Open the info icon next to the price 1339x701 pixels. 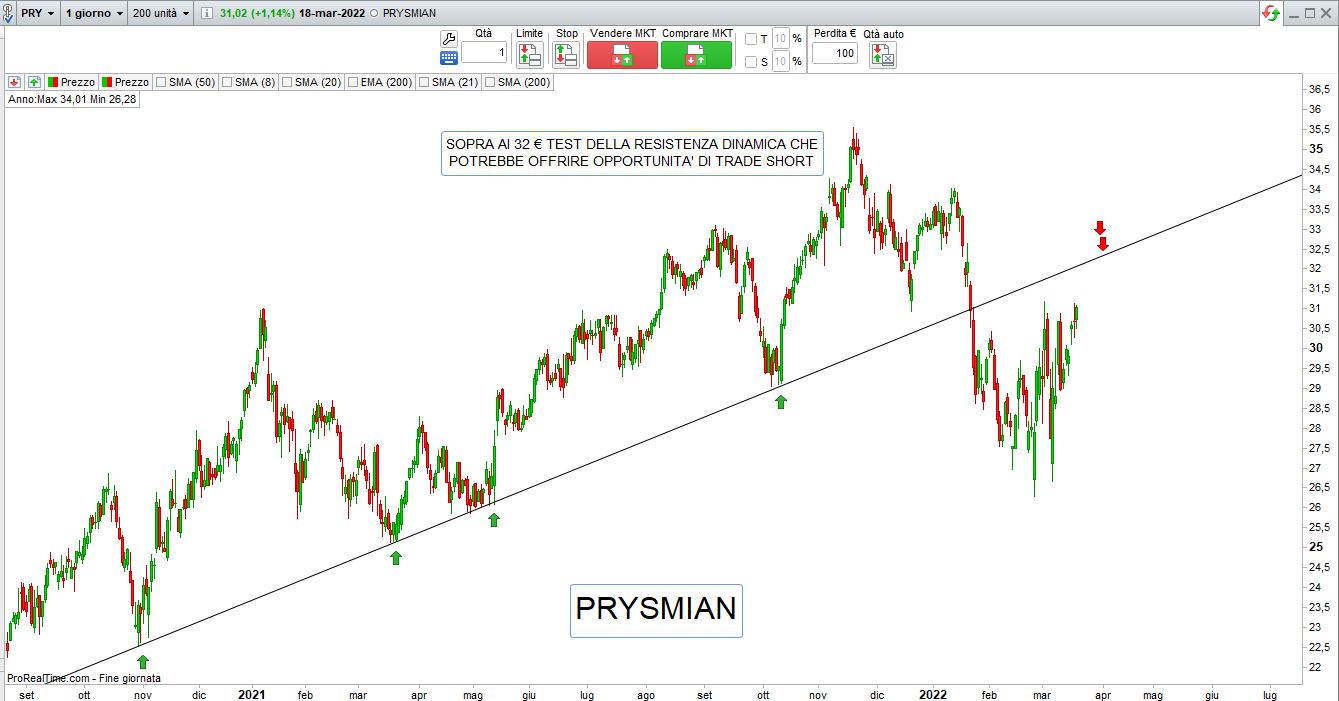206,14
